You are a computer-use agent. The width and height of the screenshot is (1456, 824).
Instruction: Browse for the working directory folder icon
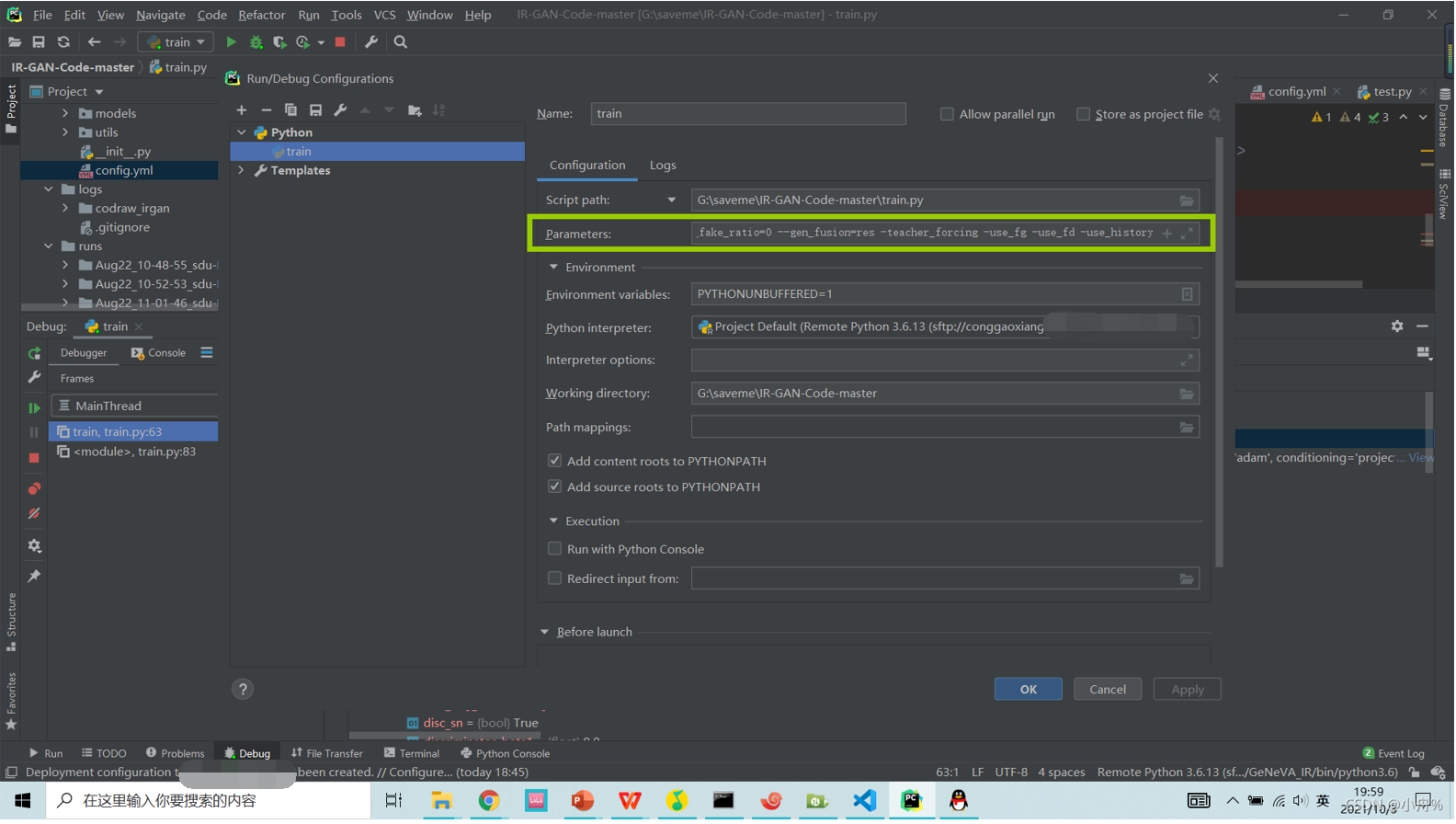pos(1187,394)
